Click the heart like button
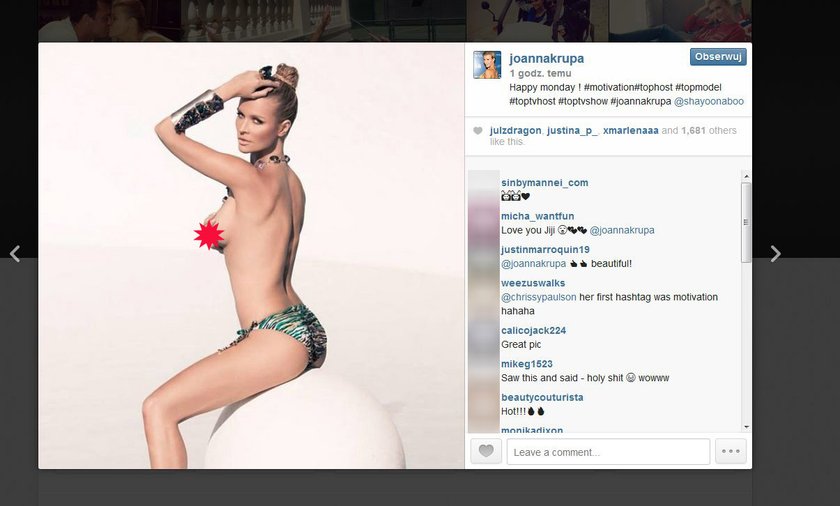The height and width of the screenshot is (506, 840). (x=486, y=451)
